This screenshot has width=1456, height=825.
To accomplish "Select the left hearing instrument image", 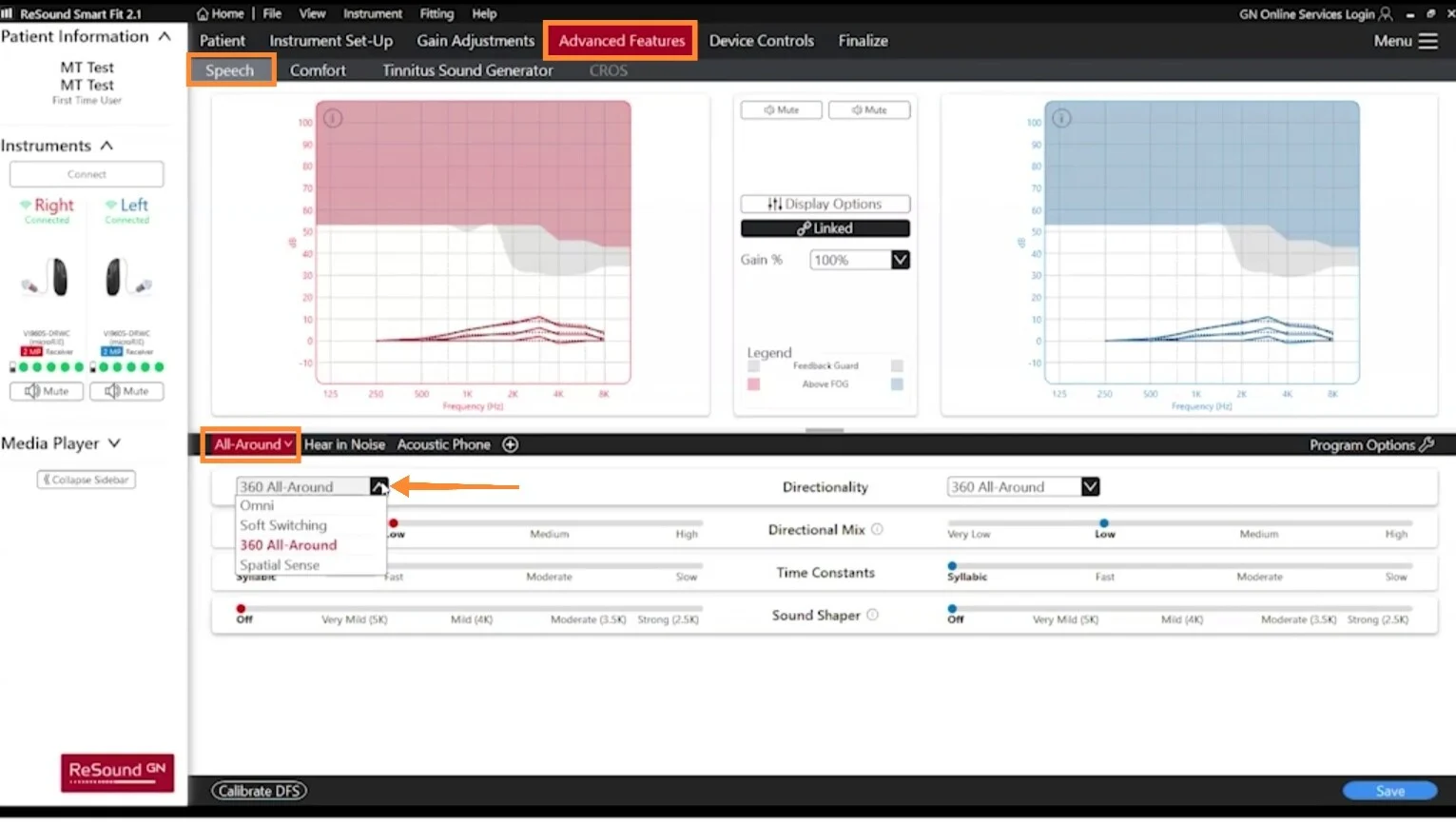I will (x=127, y=278).
